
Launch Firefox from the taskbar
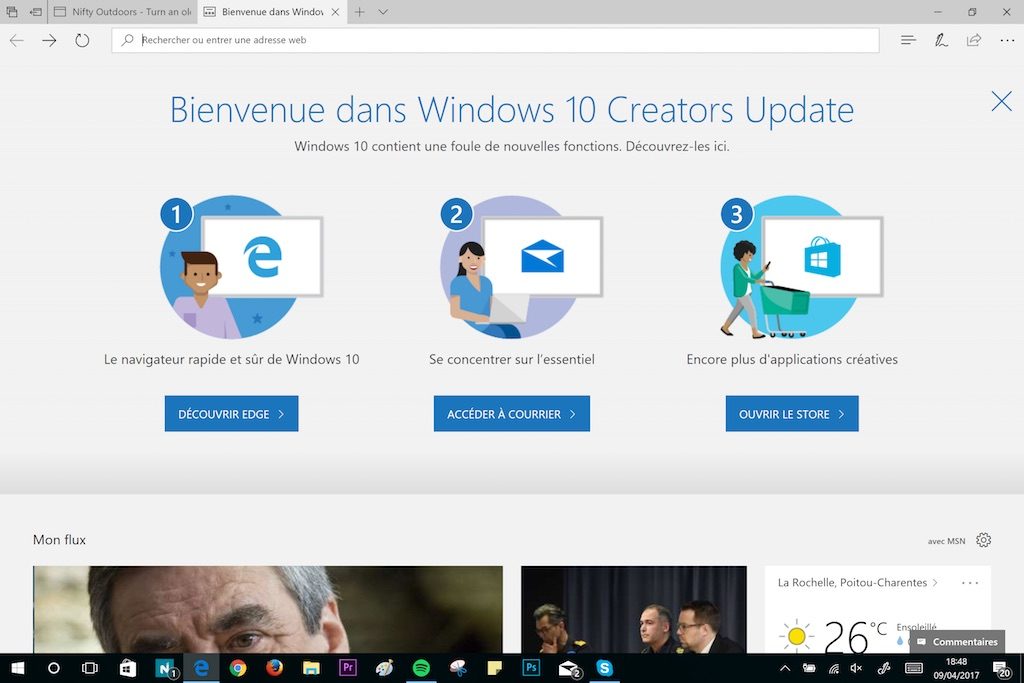click(274, 668)
